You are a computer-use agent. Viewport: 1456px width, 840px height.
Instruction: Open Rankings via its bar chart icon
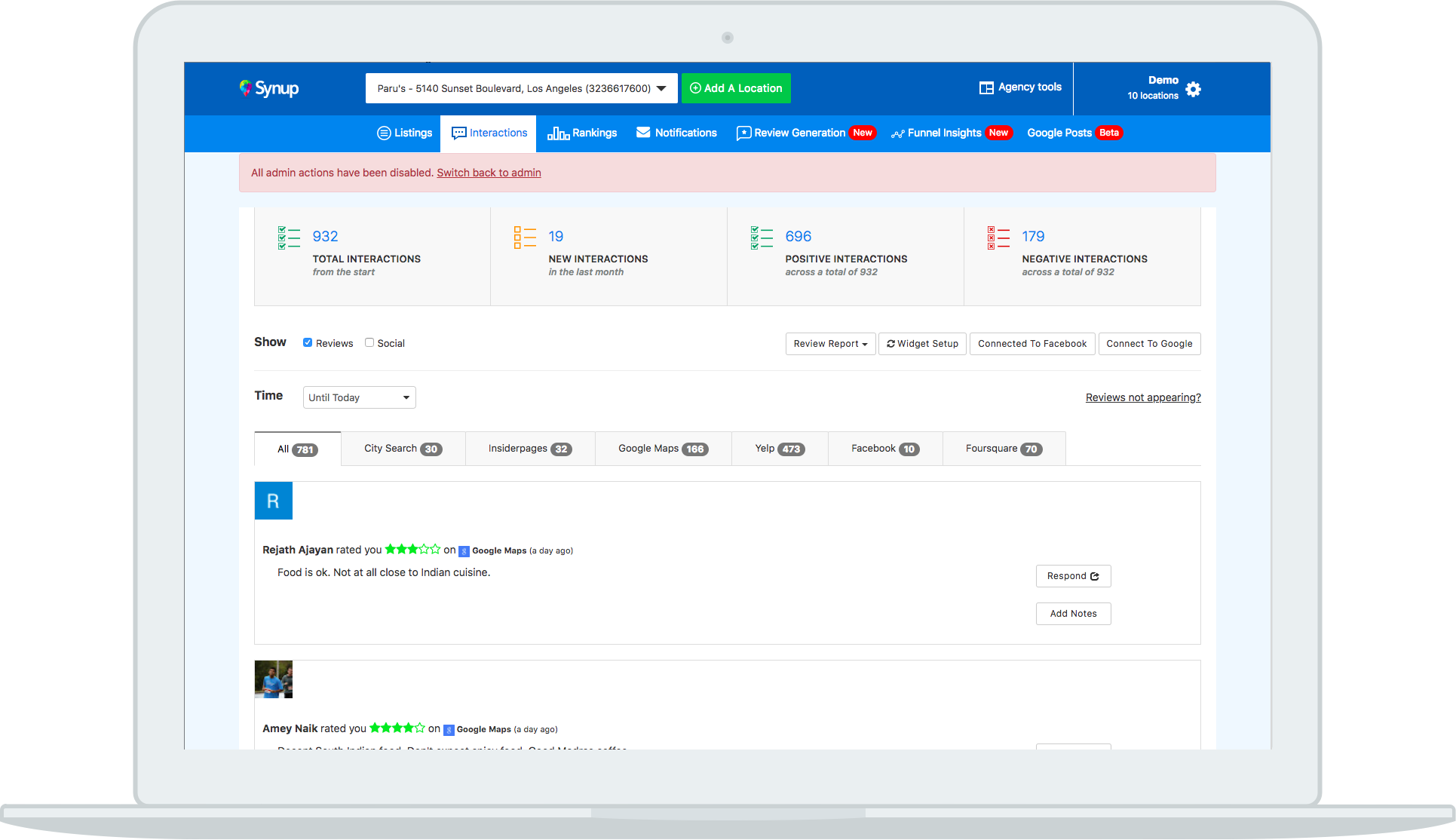point(558,133)
